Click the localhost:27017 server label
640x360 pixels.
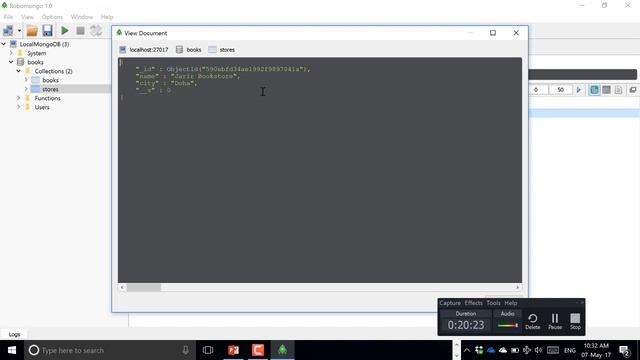coord(149,49)
